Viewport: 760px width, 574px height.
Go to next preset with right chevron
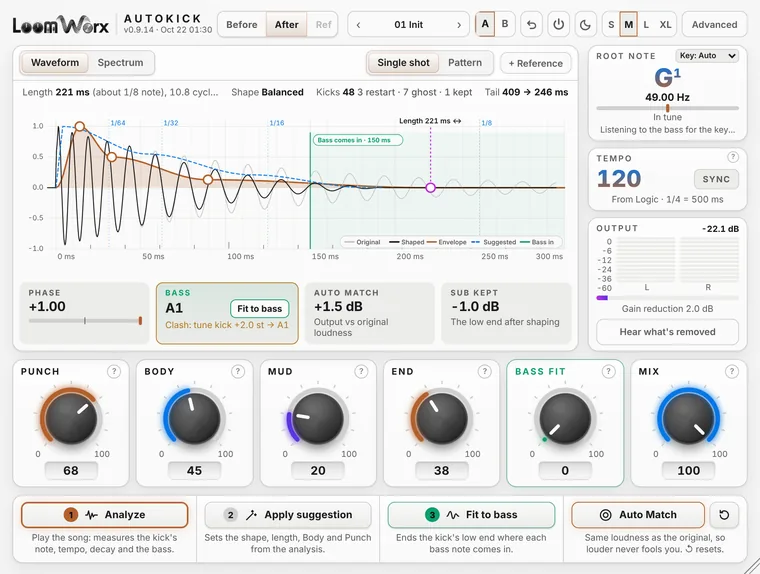tap(459, 25)
